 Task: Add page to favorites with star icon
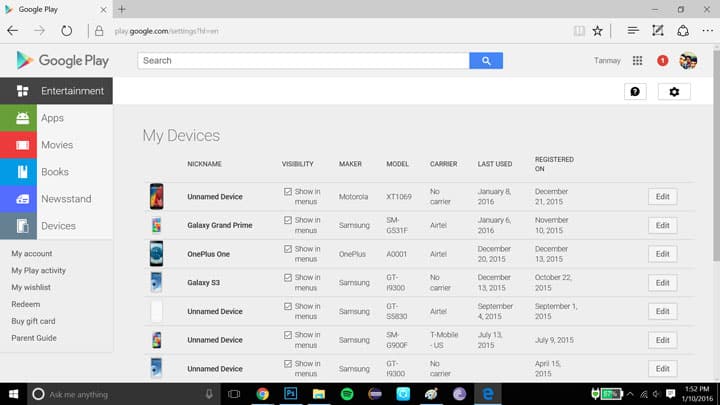coord(597,31)
